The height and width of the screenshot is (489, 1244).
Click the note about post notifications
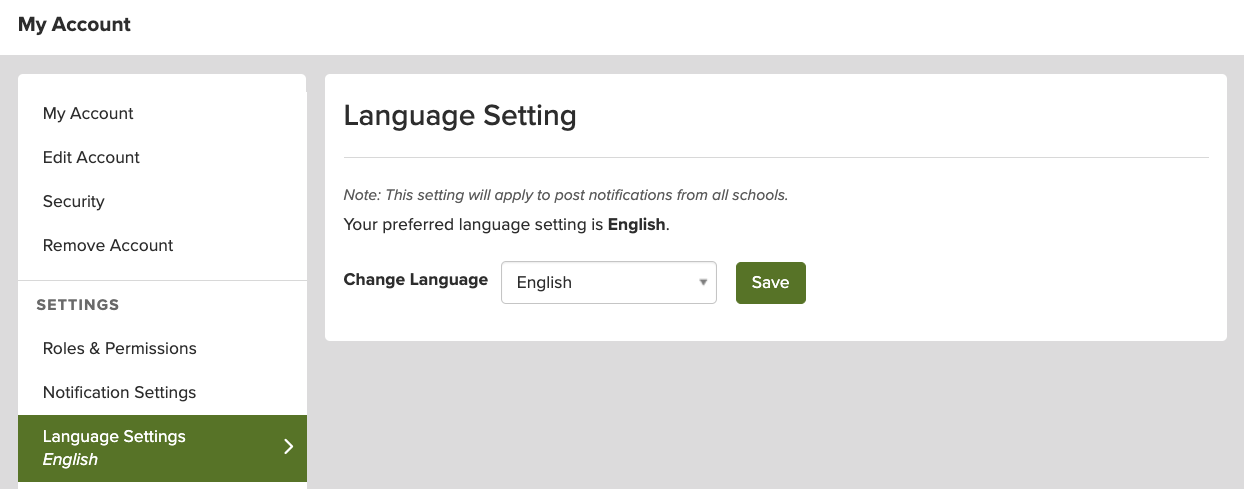pyautogui.click(x=565, y=195)
